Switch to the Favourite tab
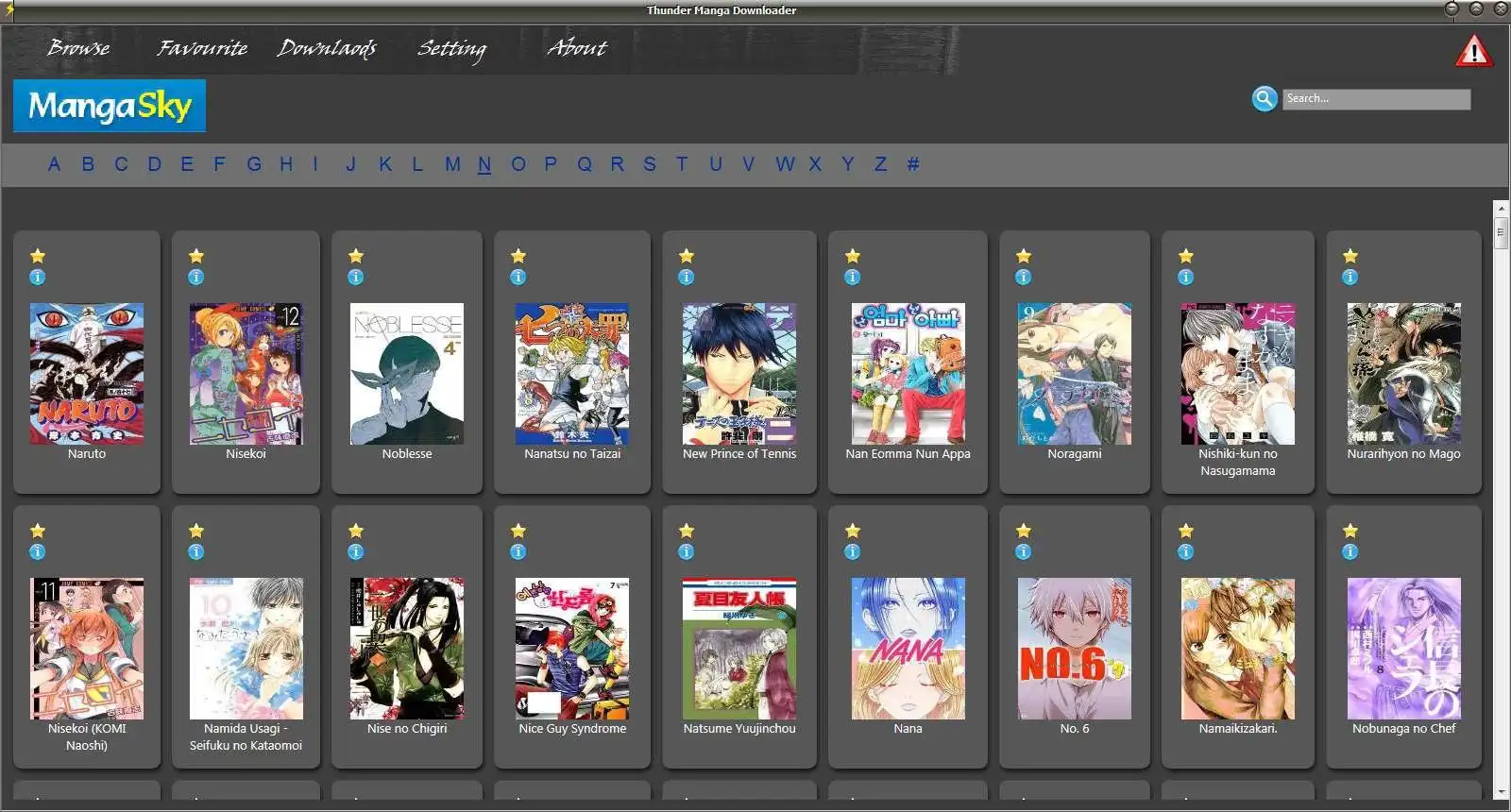 pos(202,47)
